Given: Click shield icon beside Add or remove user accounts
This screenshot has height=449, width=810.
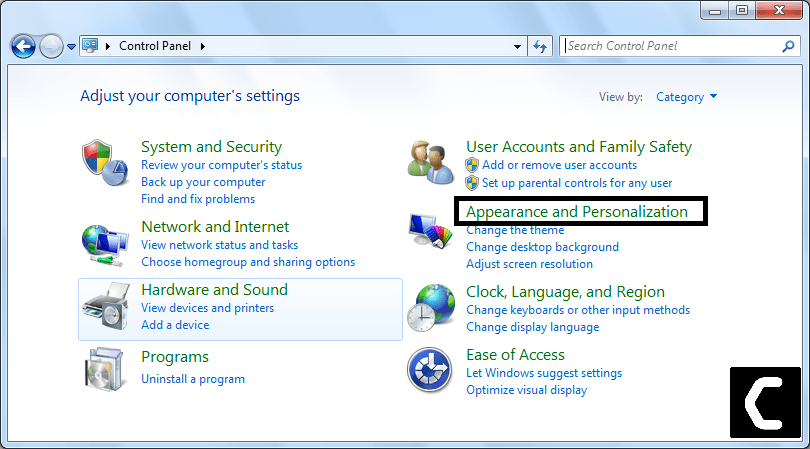Looking at the screenshot, I should 472,165.
